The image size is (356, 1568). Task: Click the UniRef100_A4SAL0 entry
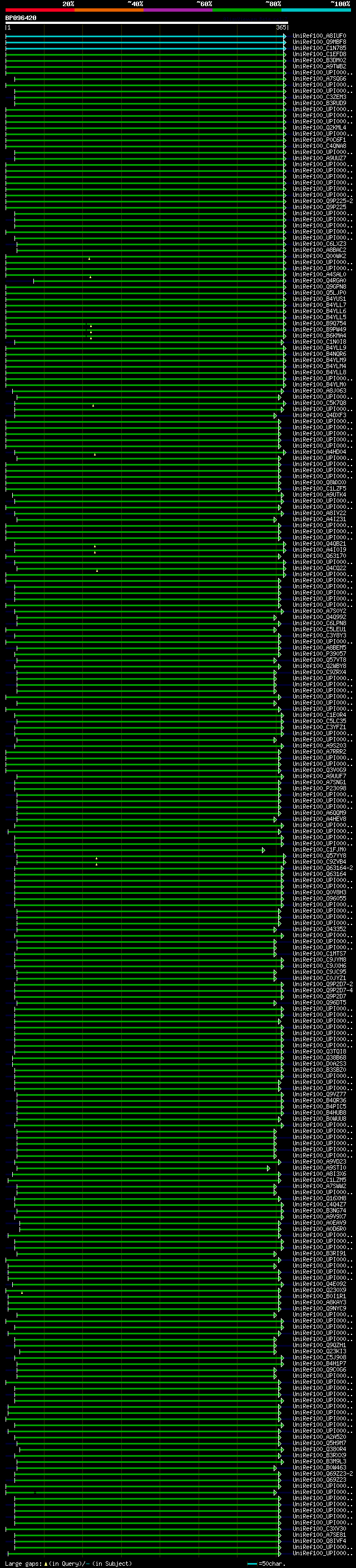point(319,275)
